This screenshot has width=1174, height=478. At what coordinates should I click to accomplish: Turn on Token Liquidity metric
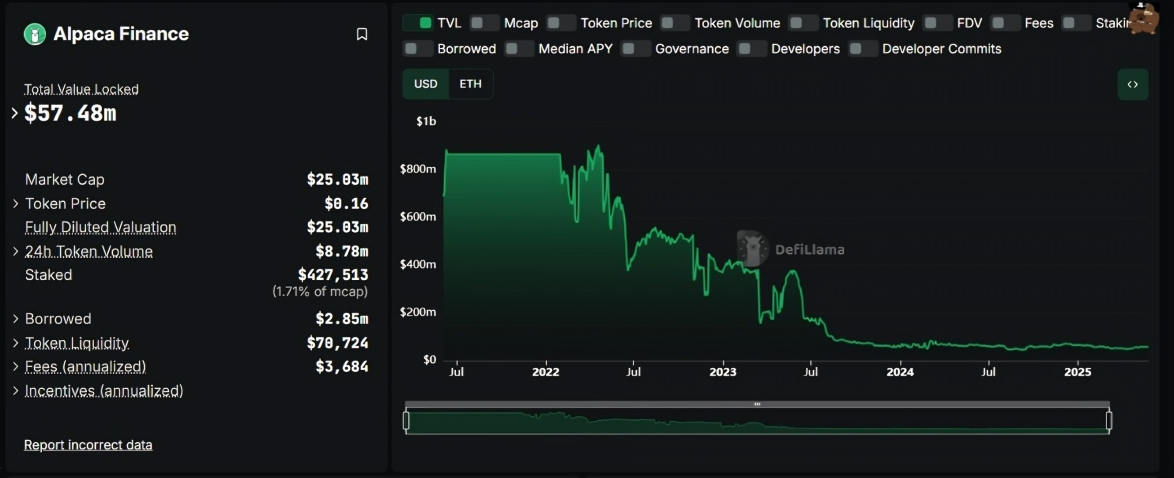coord(804,23)
